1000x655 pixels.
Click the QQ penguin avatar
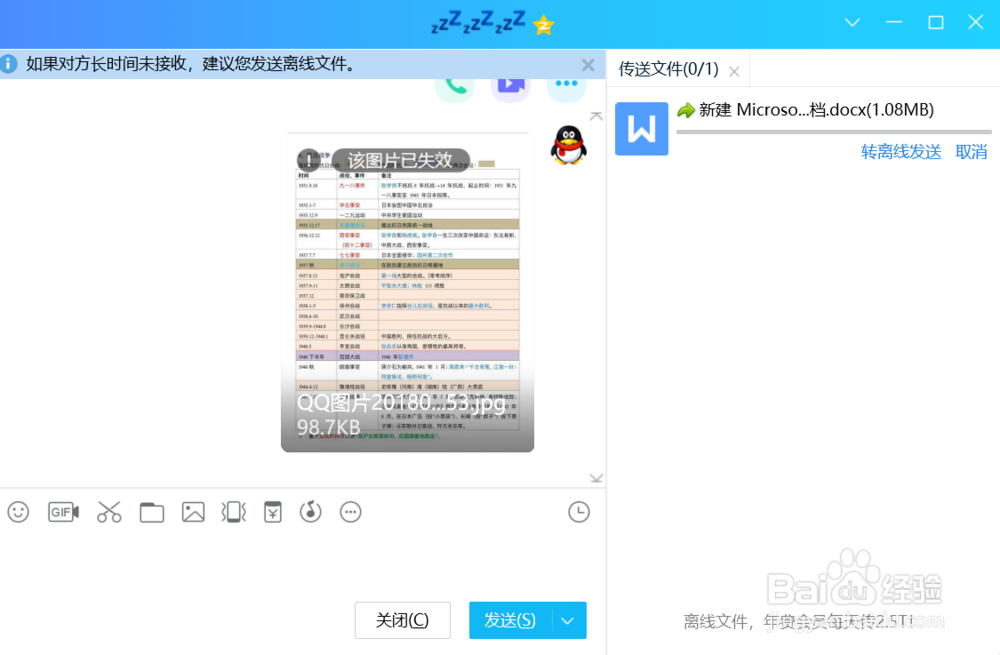pos(568,145)
